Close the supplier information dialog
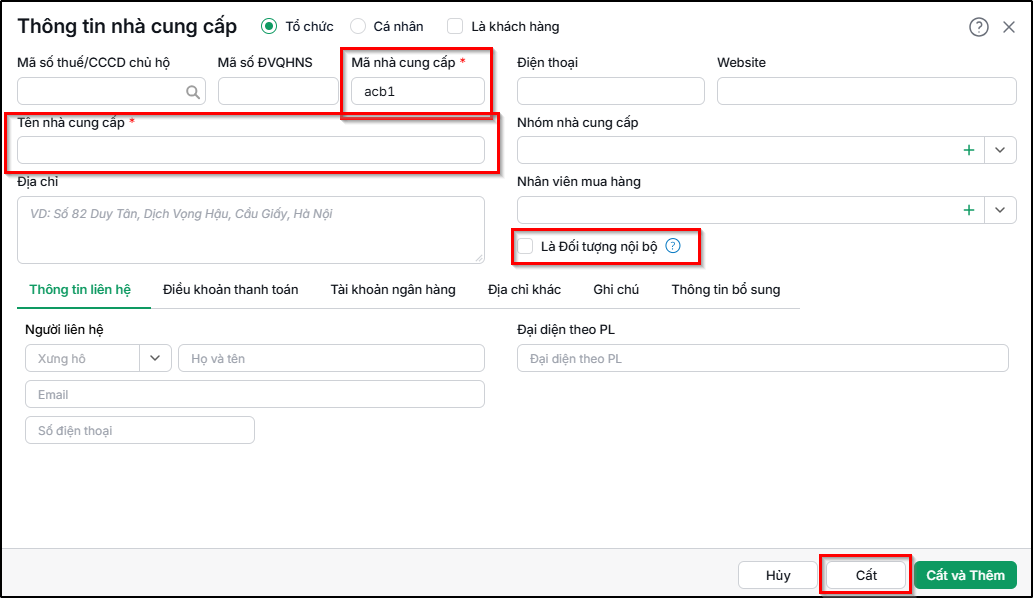Image resolution: width=1033 pixels, height=598 pixels. (1009, 27)
